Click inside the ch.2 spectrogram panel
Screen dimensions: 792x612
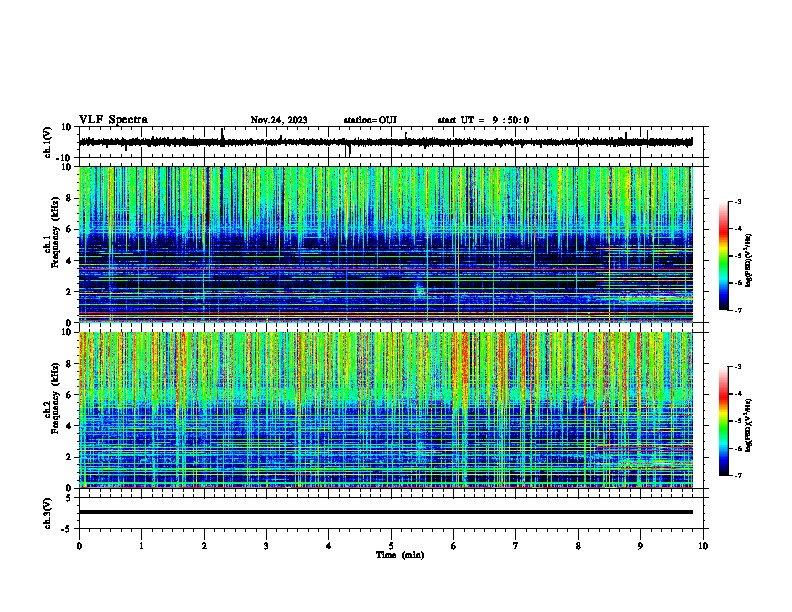click(x=386, y=410)
